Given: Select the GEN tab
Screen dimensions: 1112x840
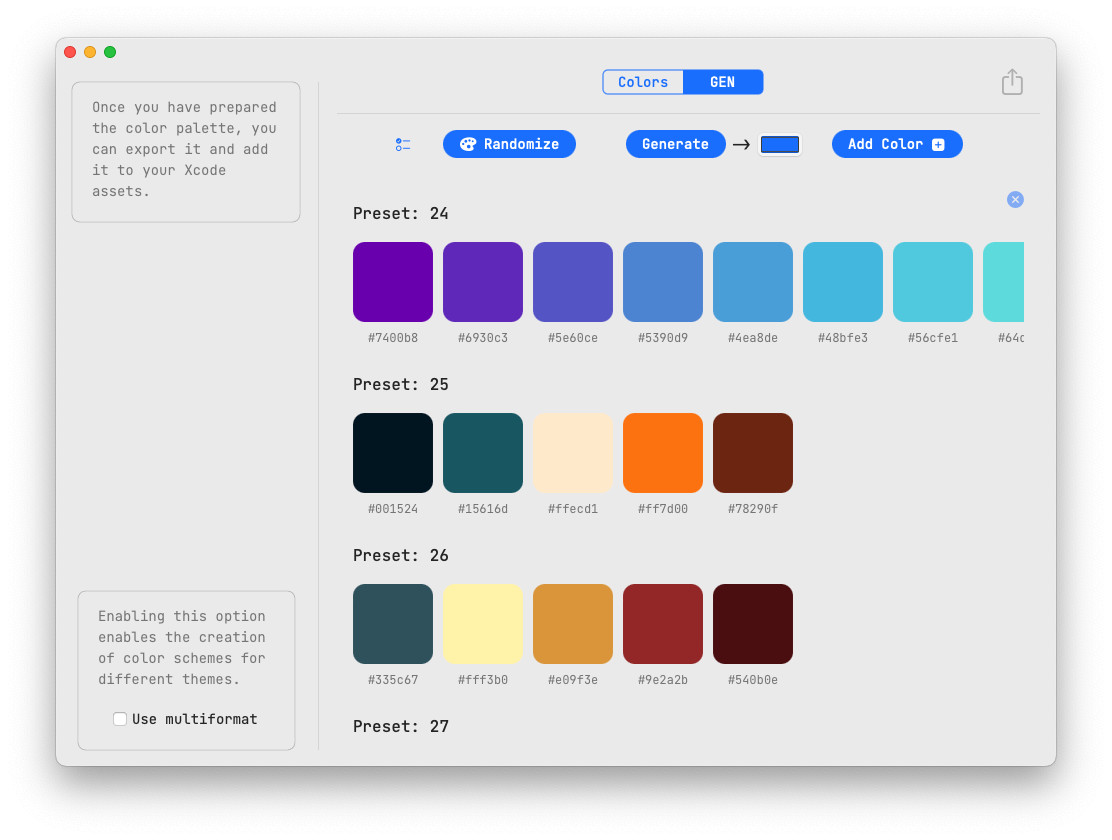Looking at the screenshot, I should [x=722, y=82].
